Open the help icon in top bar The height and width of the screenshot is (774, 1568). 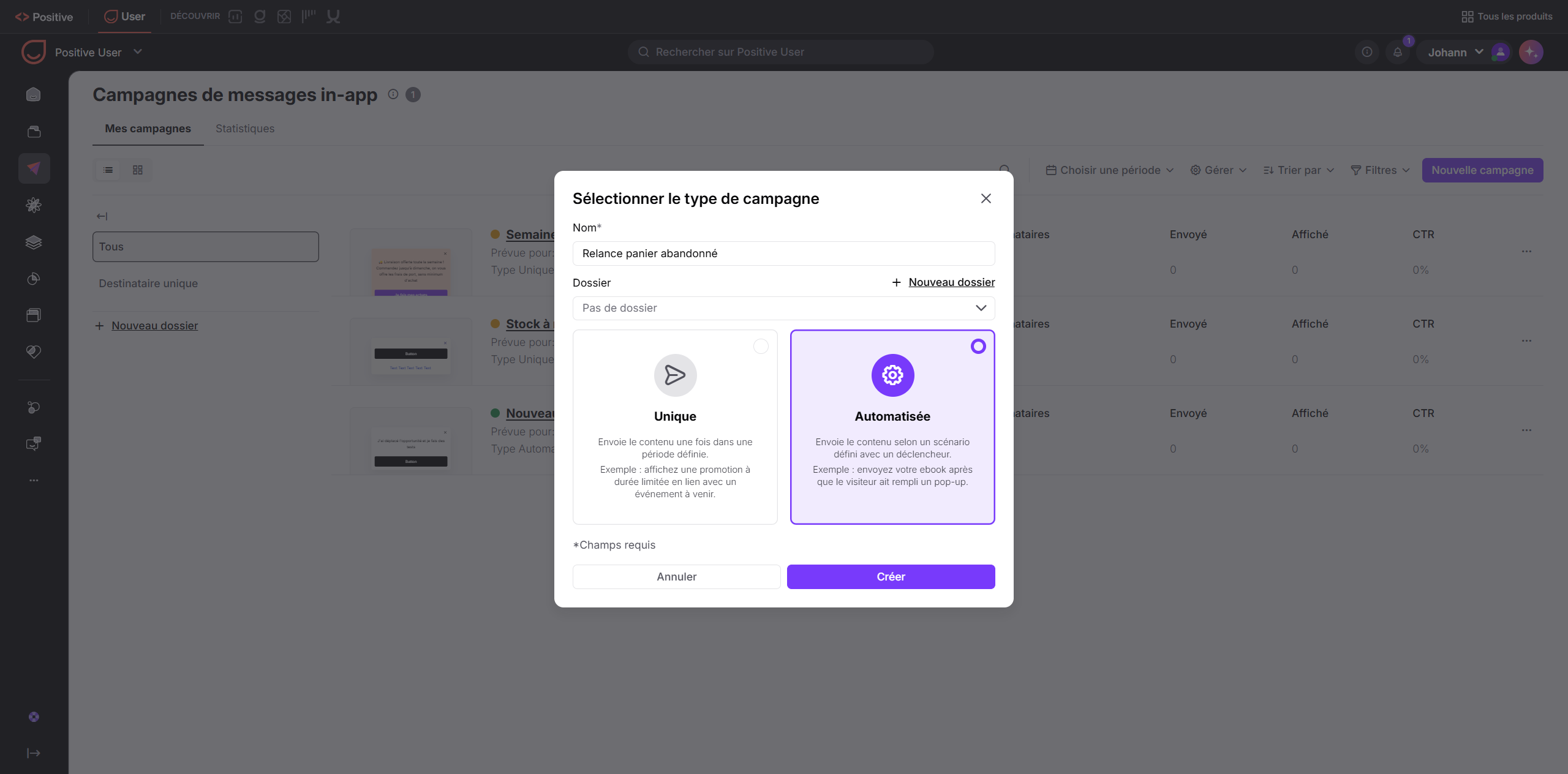click(1367, 52)
